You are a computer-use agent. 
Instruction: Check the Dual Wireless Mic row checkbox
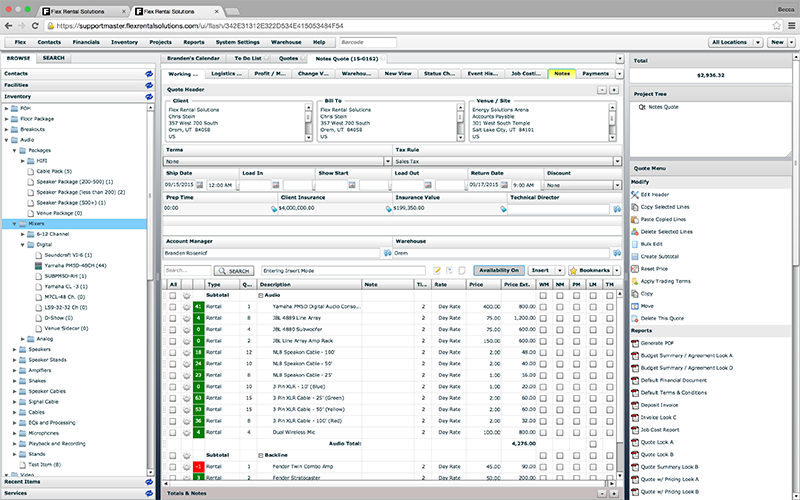coord(172,433)
